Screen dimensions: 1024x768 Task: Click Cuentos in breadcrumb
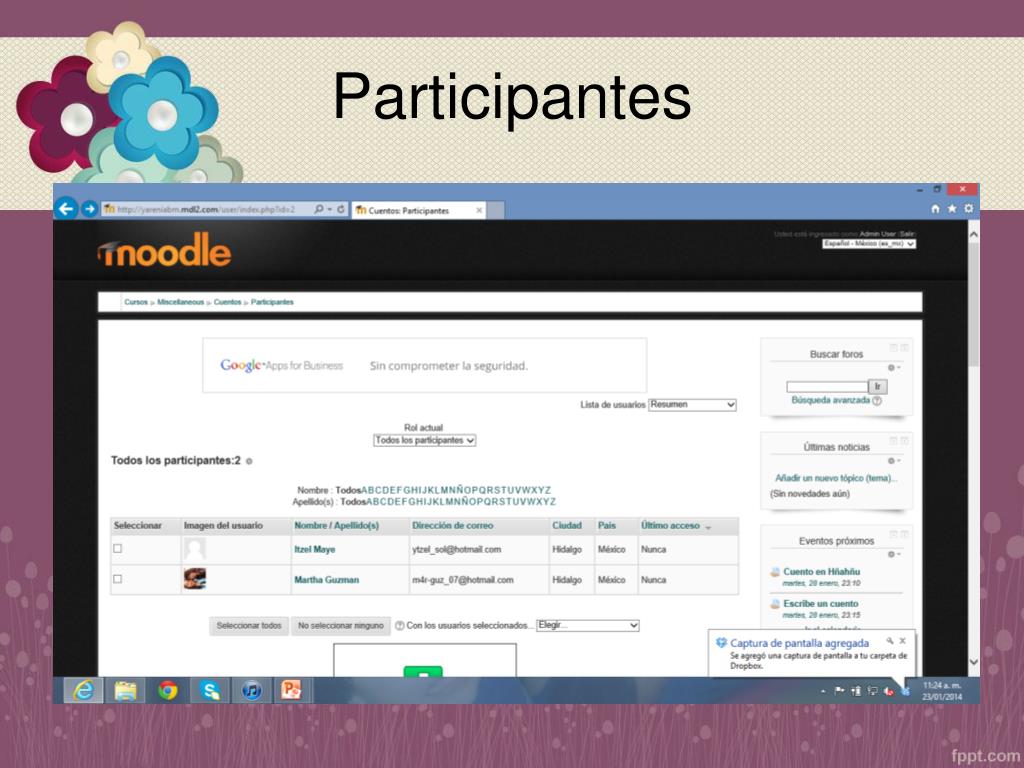227,302
